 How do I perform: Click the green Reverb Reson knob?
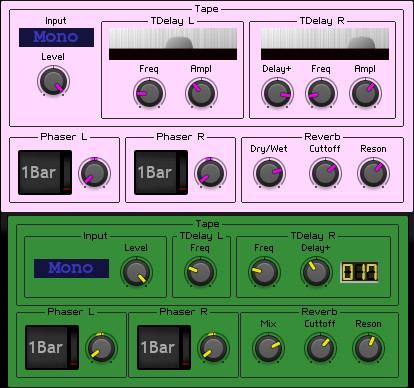point(368,348)
